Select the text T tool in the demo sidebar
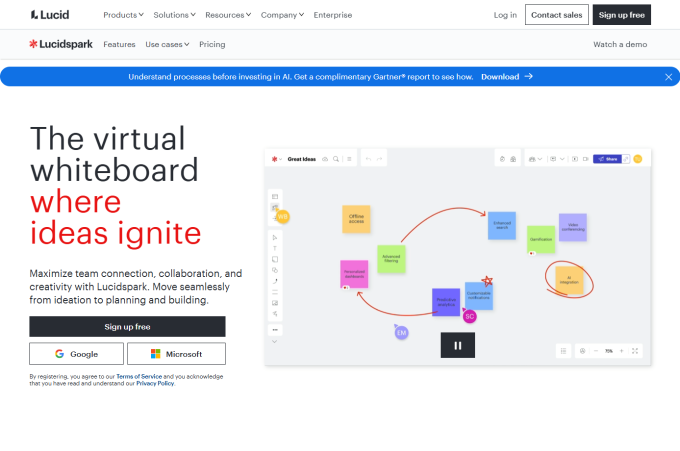This screenshot has height=451, width=680. 275,248
